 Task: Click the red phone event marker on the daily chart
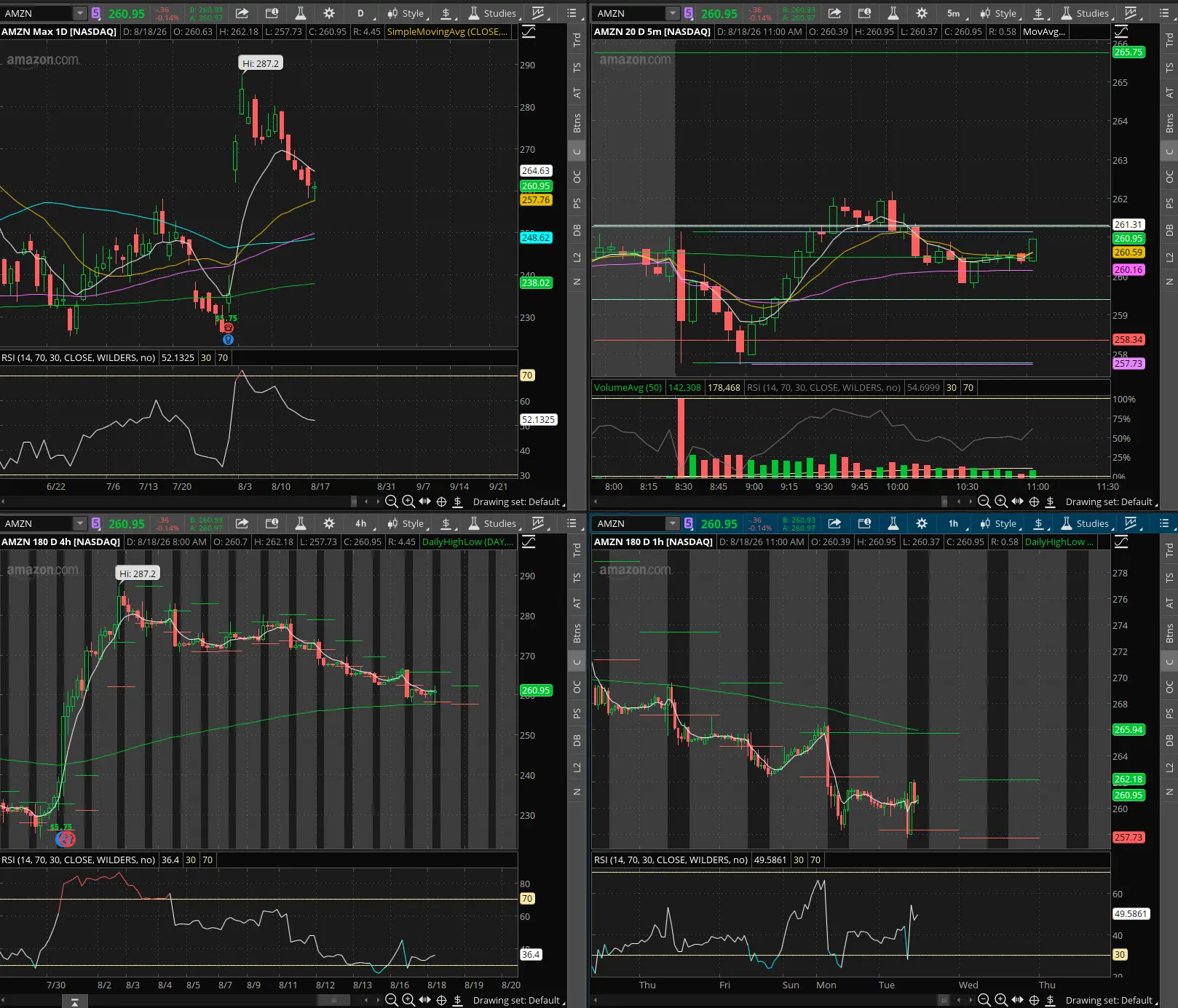pyautogui.click(x=228, y=328)
